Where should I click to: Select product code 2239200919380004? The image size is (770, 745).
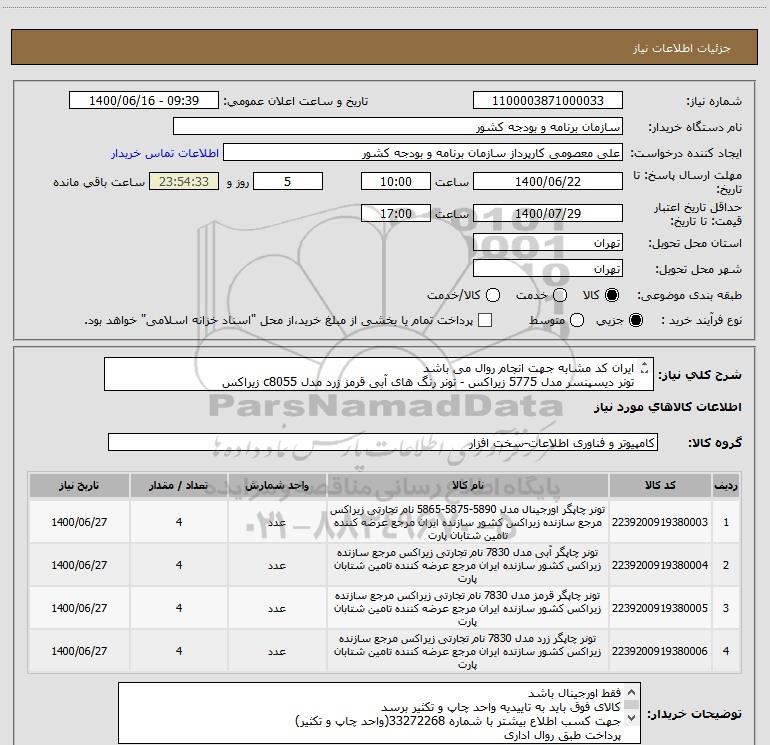660,565
